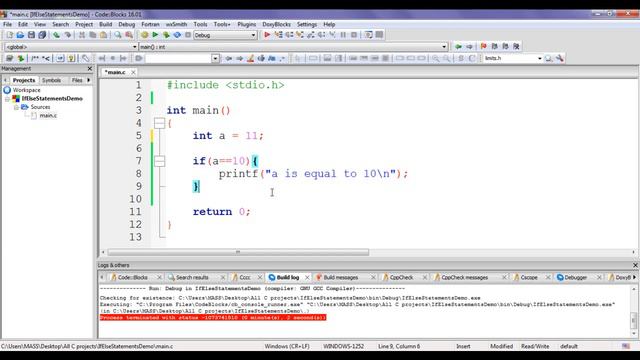Screen dimensions: 640x360
Task: Collapse the IfElseStatementsDemo project node
Action: pos(7,99)
